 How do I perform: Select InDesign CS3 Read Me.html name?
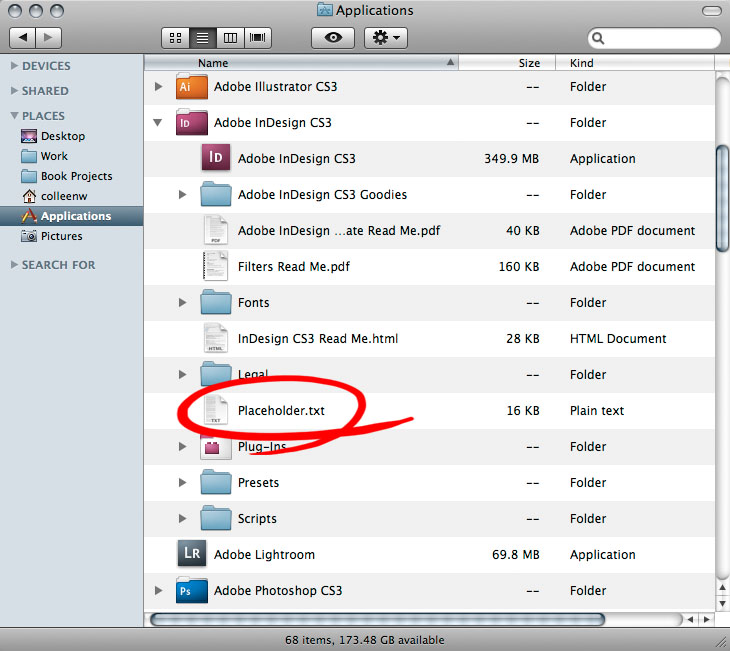point(318,339)
